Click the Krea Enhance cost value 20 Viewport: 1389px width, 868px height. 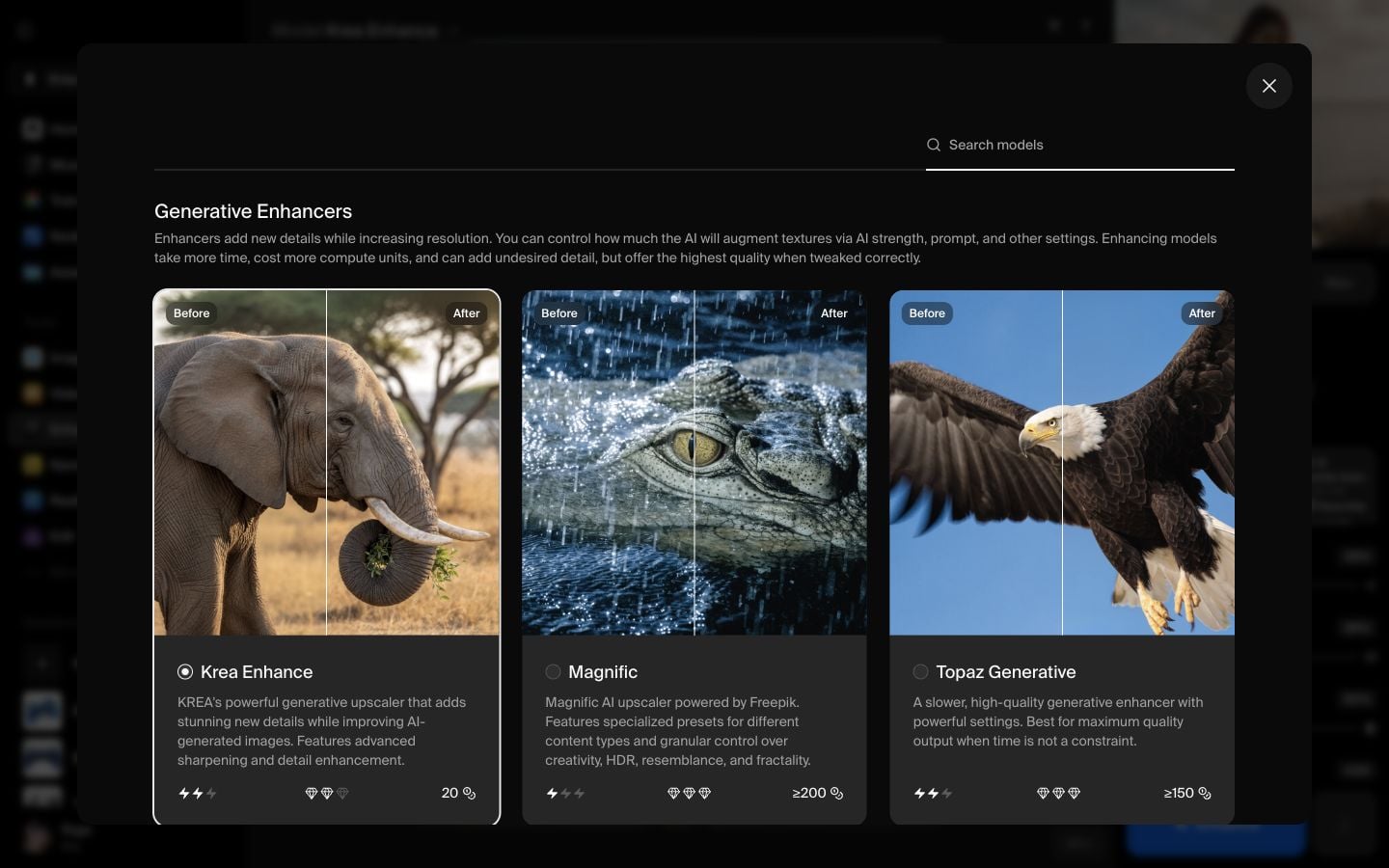(449, 793)
